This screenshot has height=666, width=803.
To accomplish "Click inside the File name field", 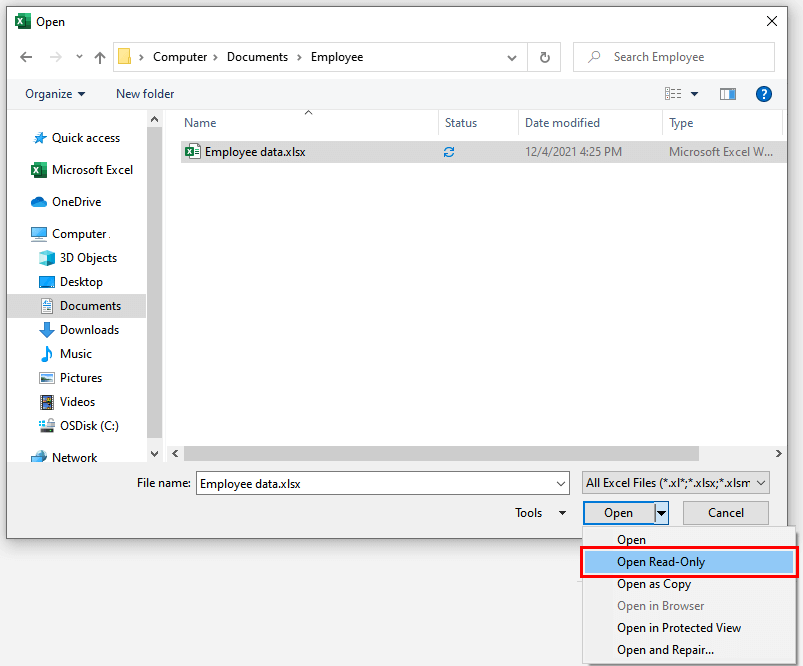I will [x=380, y=483].
